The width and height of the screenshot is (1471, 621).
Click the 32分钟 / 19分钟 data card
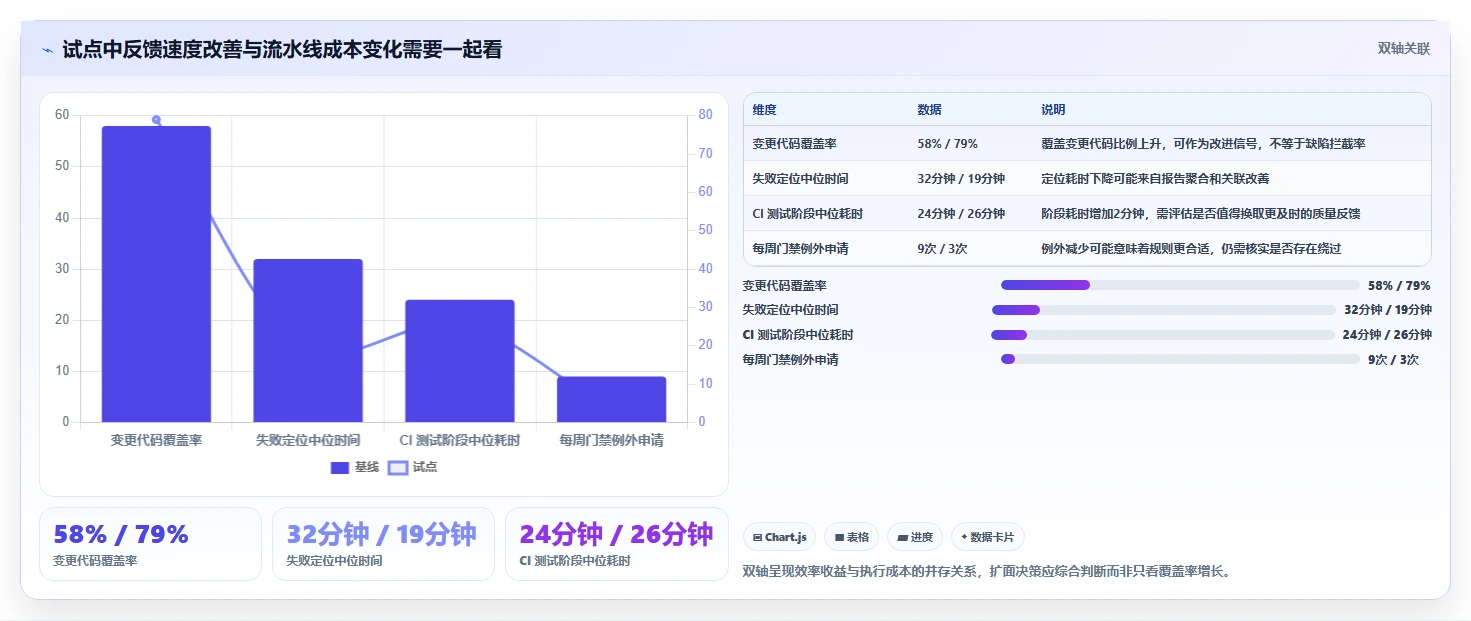383,544
